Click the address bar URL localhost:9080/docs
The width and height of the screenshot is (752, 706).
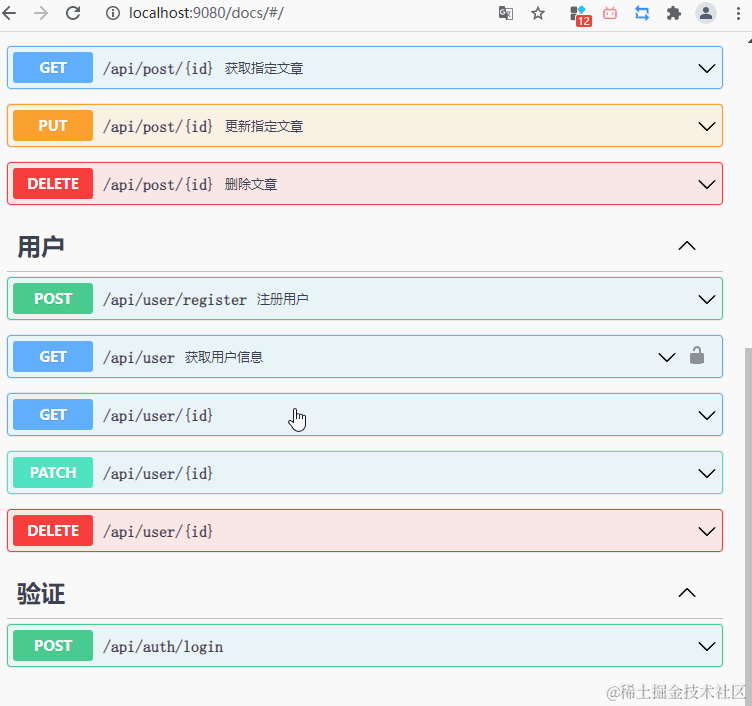(x=206, y=13)
